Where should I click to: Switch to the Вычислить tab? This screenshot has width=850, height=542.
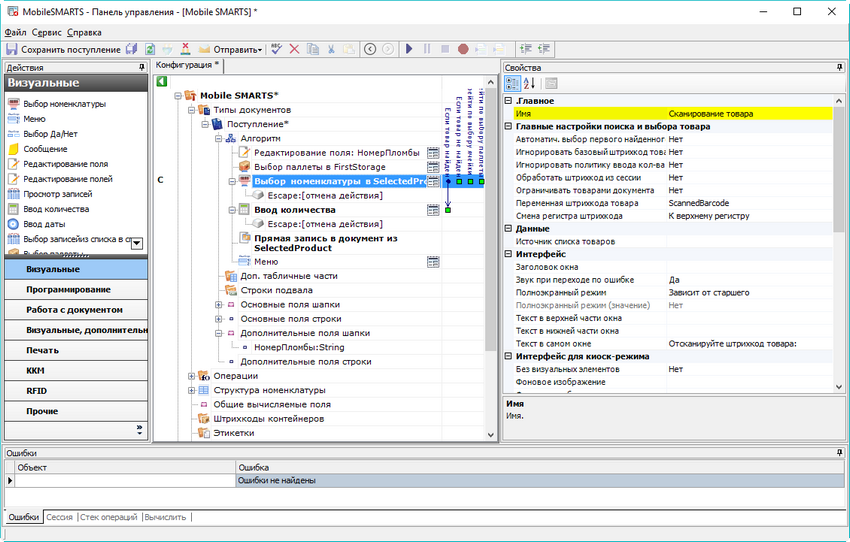pyautogui.click(x=165, y=517)
